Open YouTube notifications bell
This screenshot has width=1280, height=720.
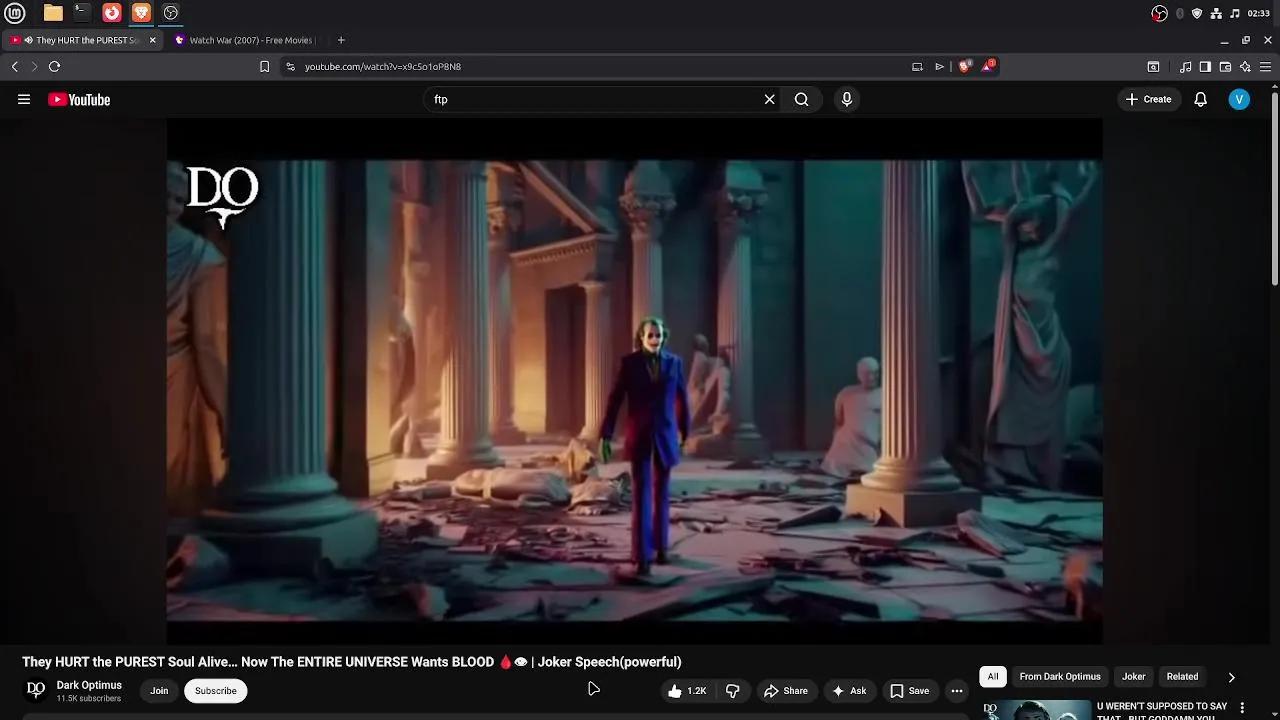click(1200, 99)
